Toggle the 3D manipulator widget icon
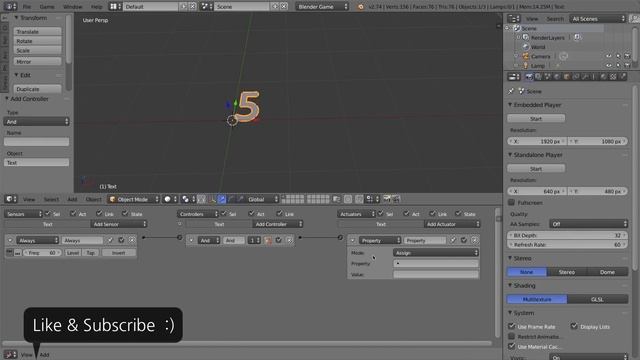This screenshot has height=360, width=640. pyautogui.click(x=212, y=199)
